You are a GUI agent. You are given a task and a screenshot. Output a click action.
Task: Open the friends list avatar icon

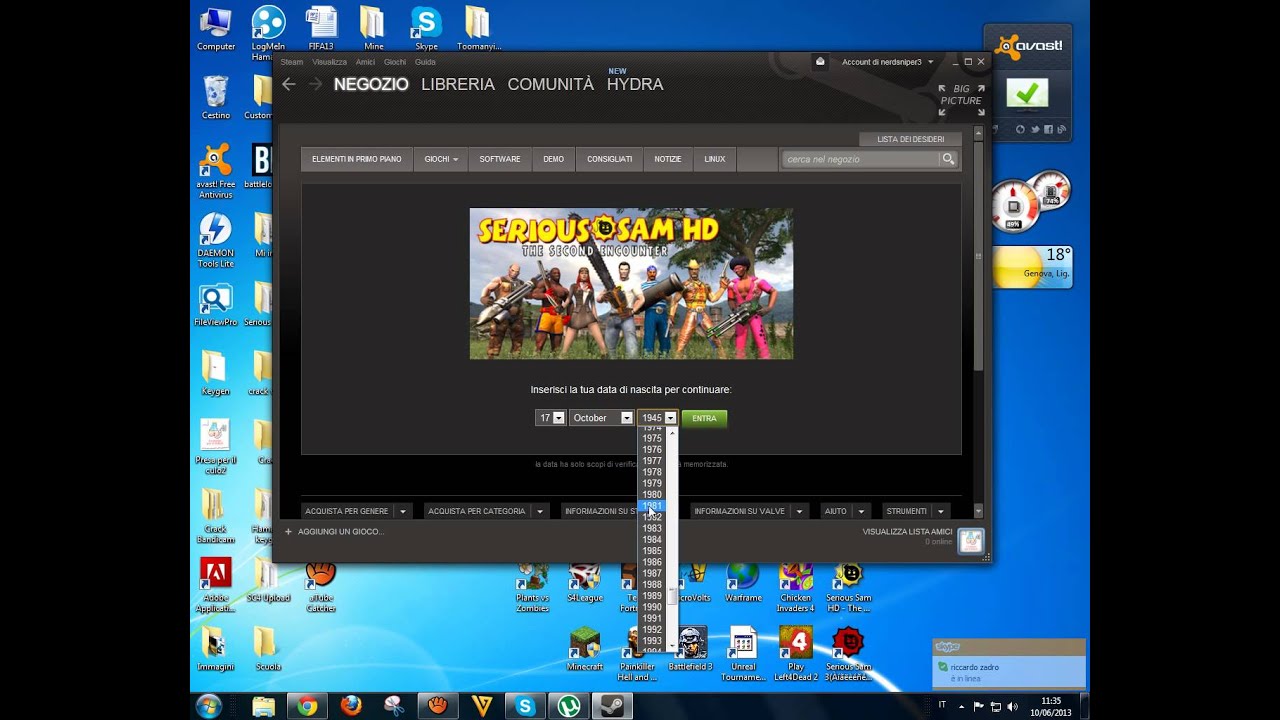point(970,541)
